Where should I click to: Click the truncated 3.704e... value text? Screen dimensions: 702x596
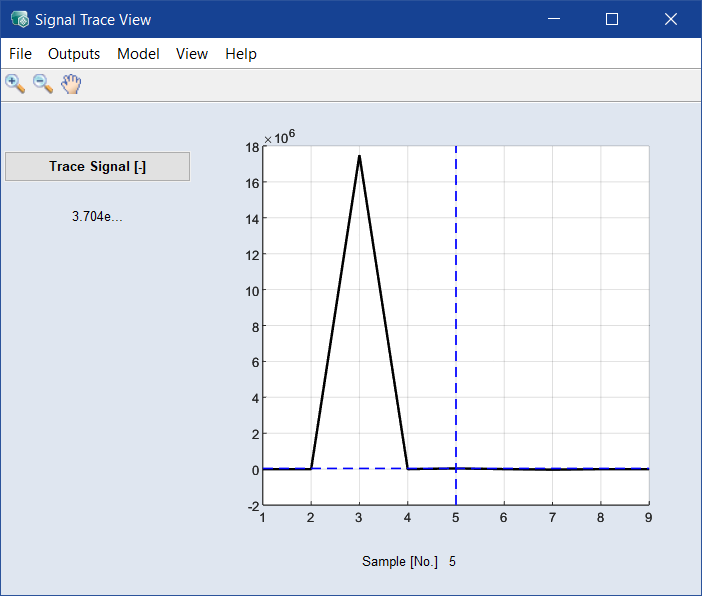click(97, 216)
